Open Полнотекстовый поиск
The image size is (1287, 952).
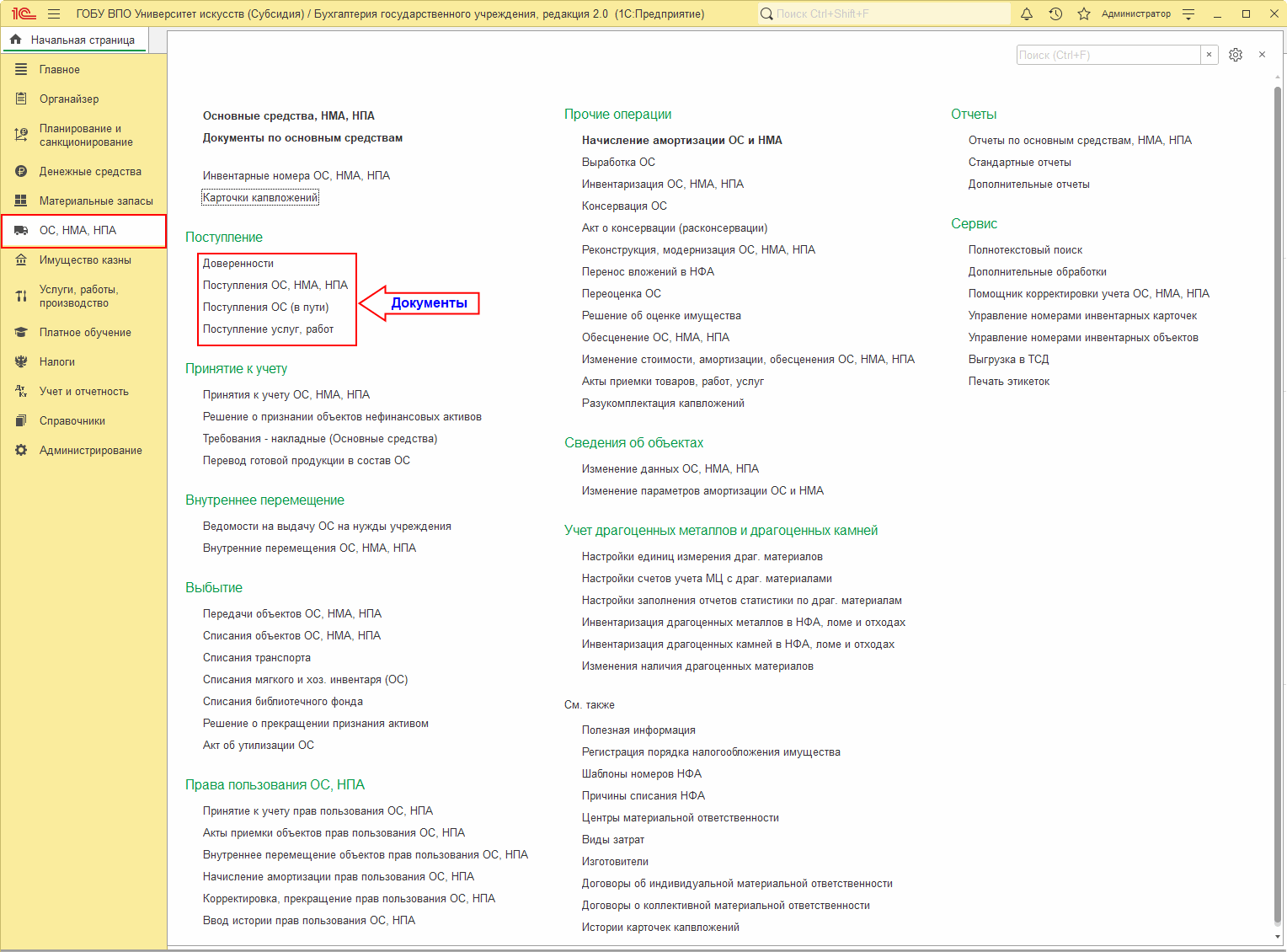pyautogui.click(x=1025, y=249)
